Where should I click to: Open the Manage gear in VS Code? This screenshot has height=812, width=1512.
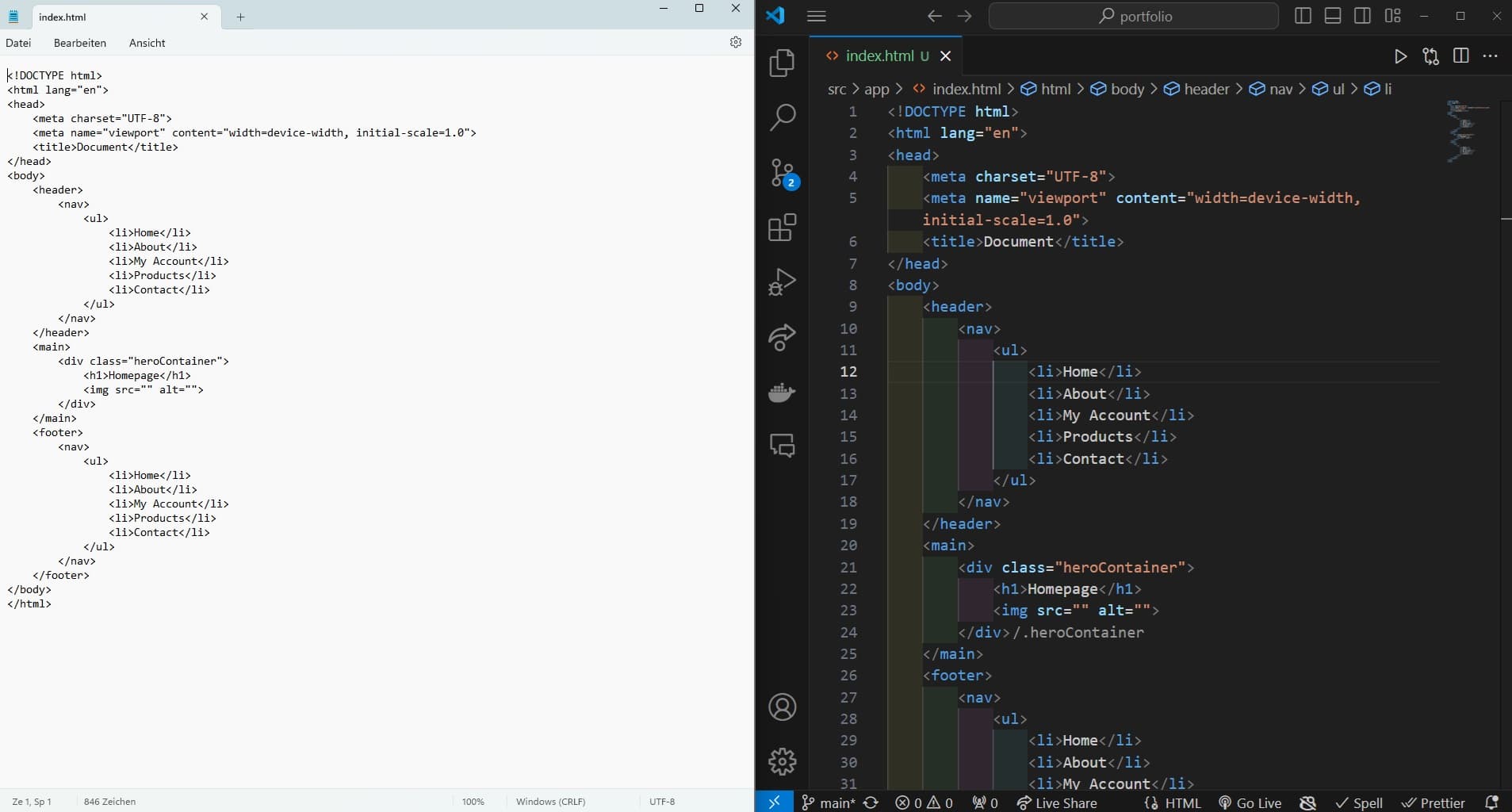coord(782,761)
